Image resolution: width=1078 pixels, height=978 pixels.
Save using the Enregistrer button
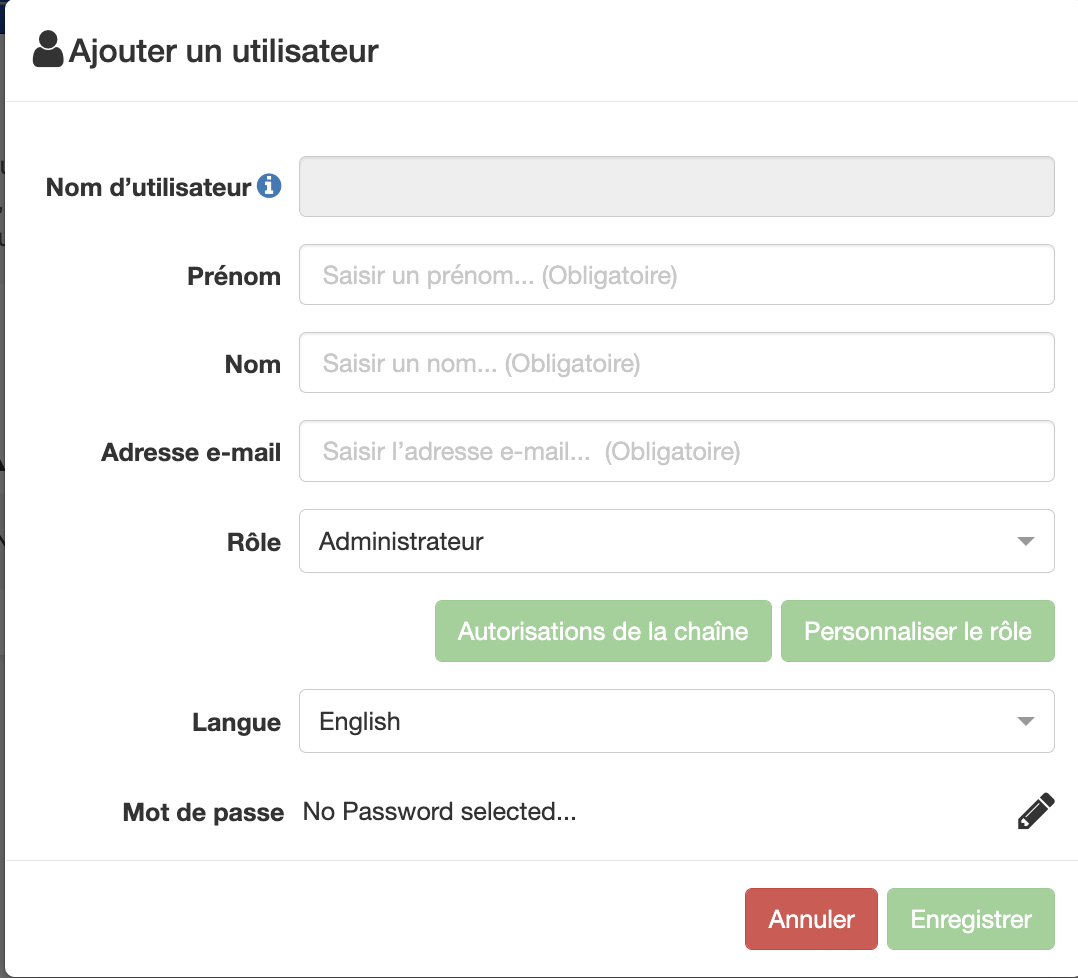point(971,919)
